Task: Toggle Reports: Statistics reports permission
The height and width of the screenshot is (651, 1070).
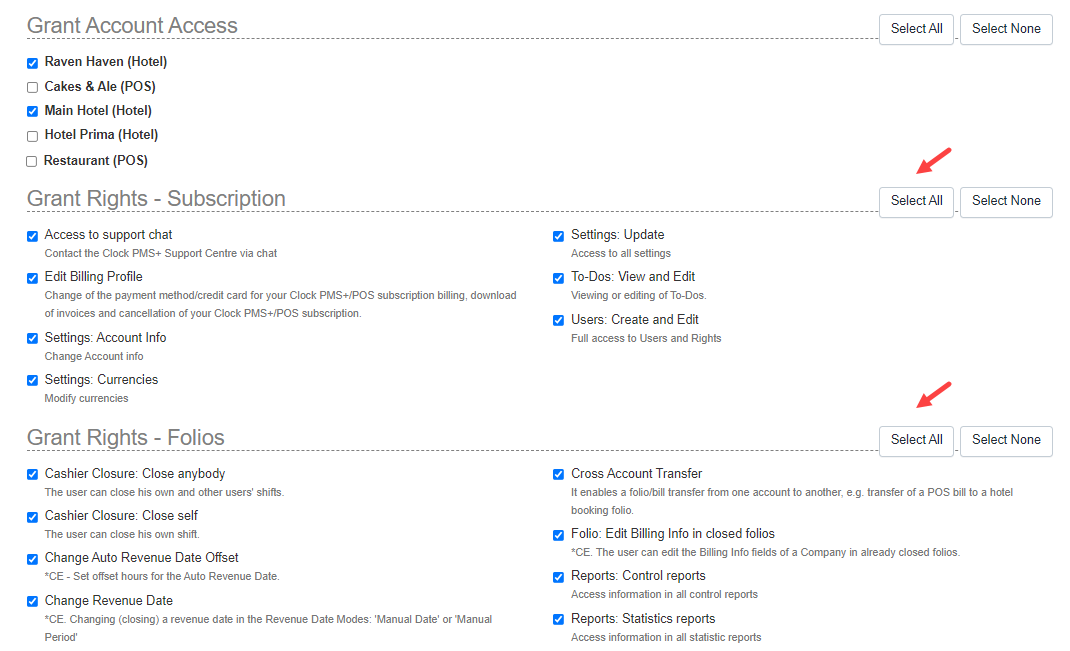Action: click(x=558, y=620)
